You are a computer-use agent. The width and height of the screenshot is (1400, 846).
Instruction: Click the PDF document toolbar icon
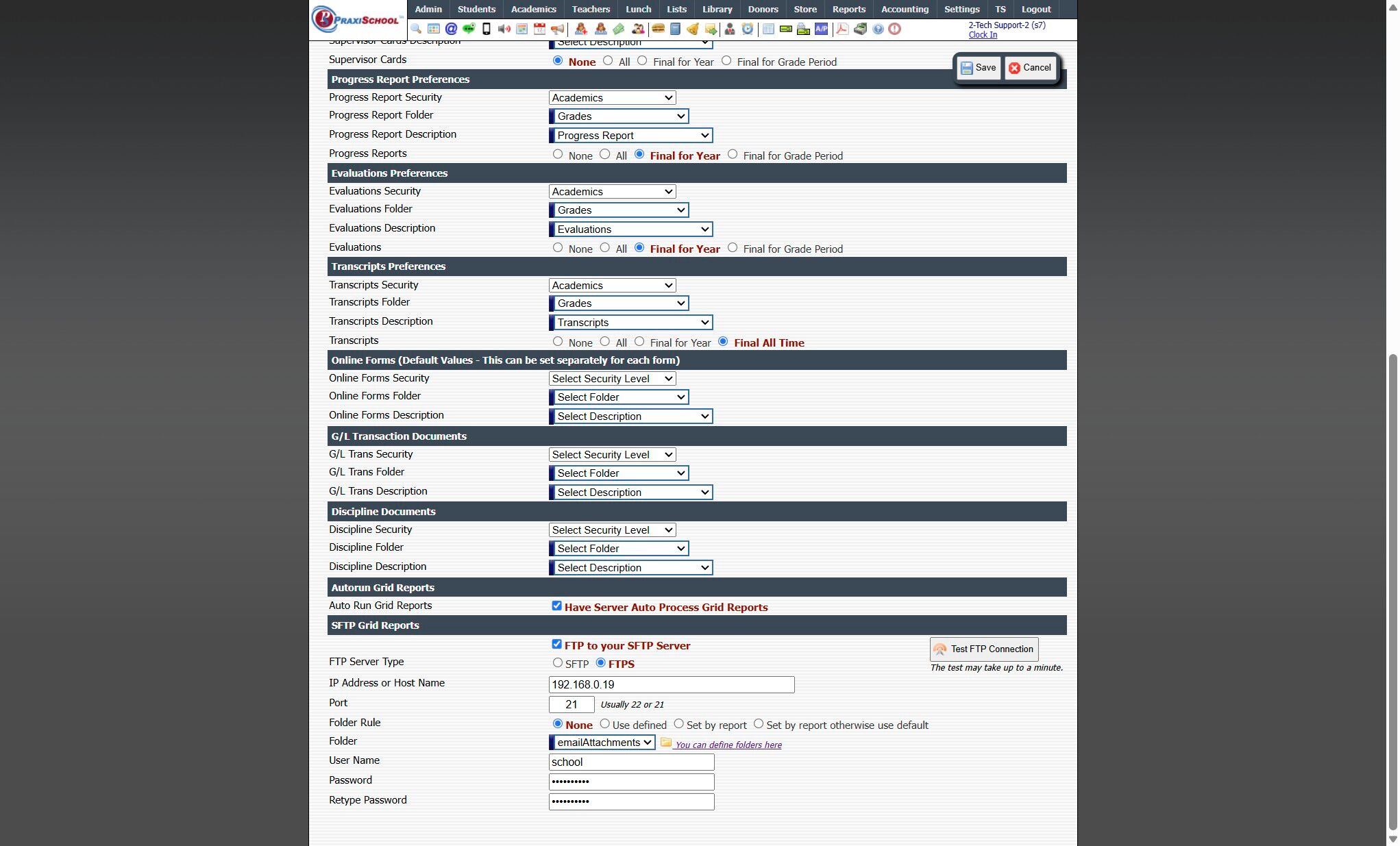[x=842, y=29]
